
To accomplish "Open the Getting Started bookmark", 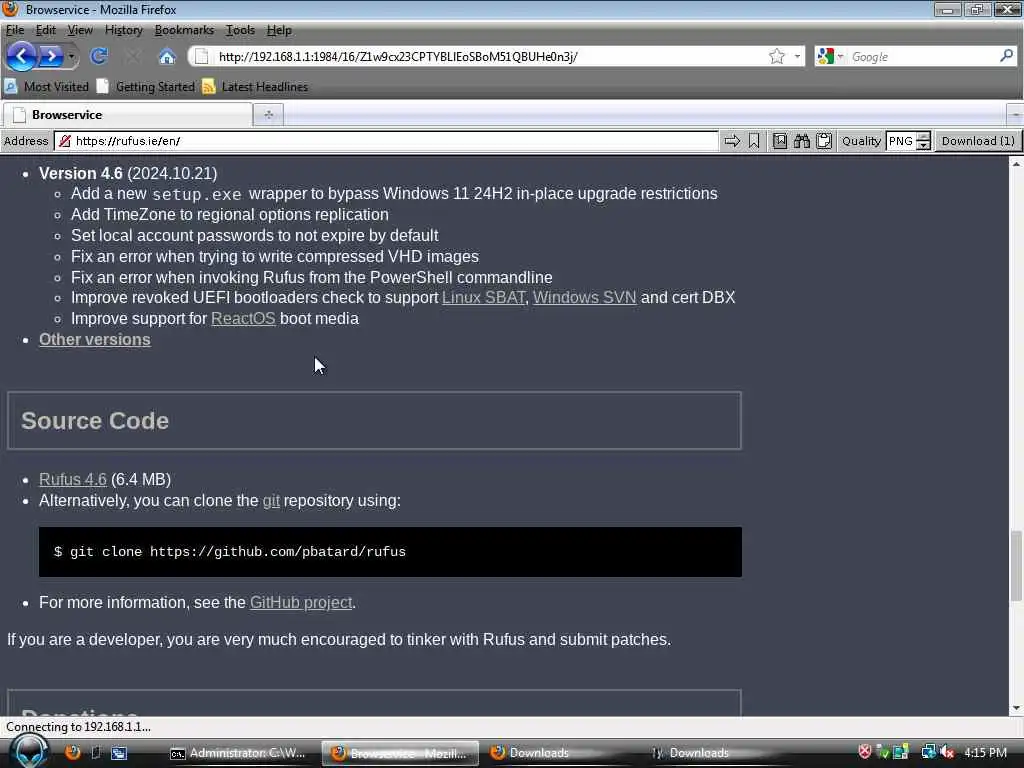I will click(146, 86).
